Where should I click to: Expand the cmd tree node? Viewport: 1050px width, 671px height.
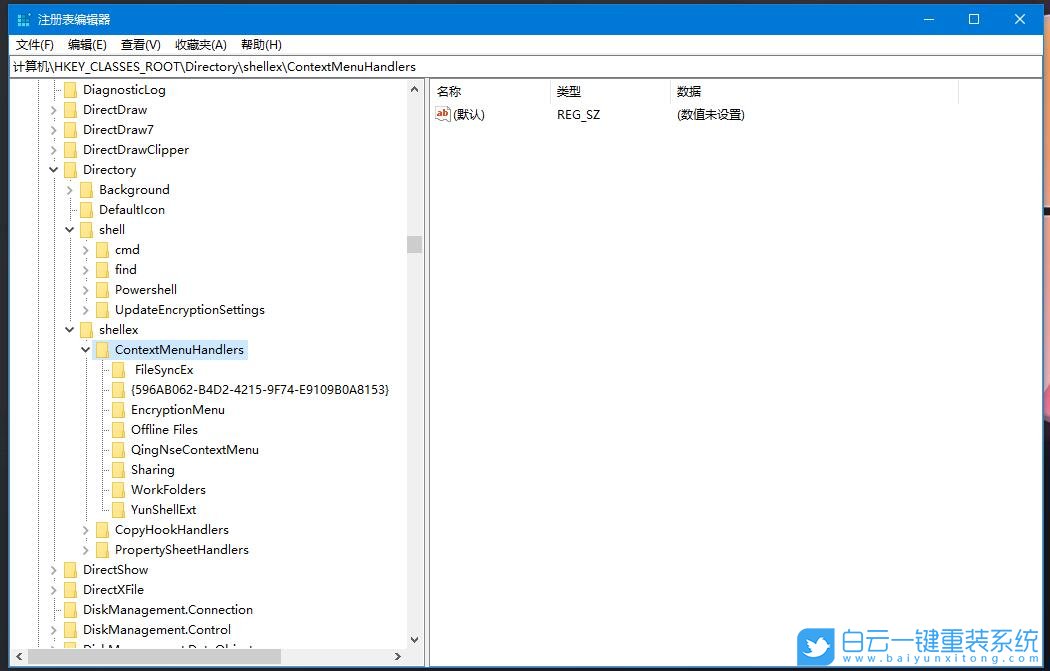point(86,249)
